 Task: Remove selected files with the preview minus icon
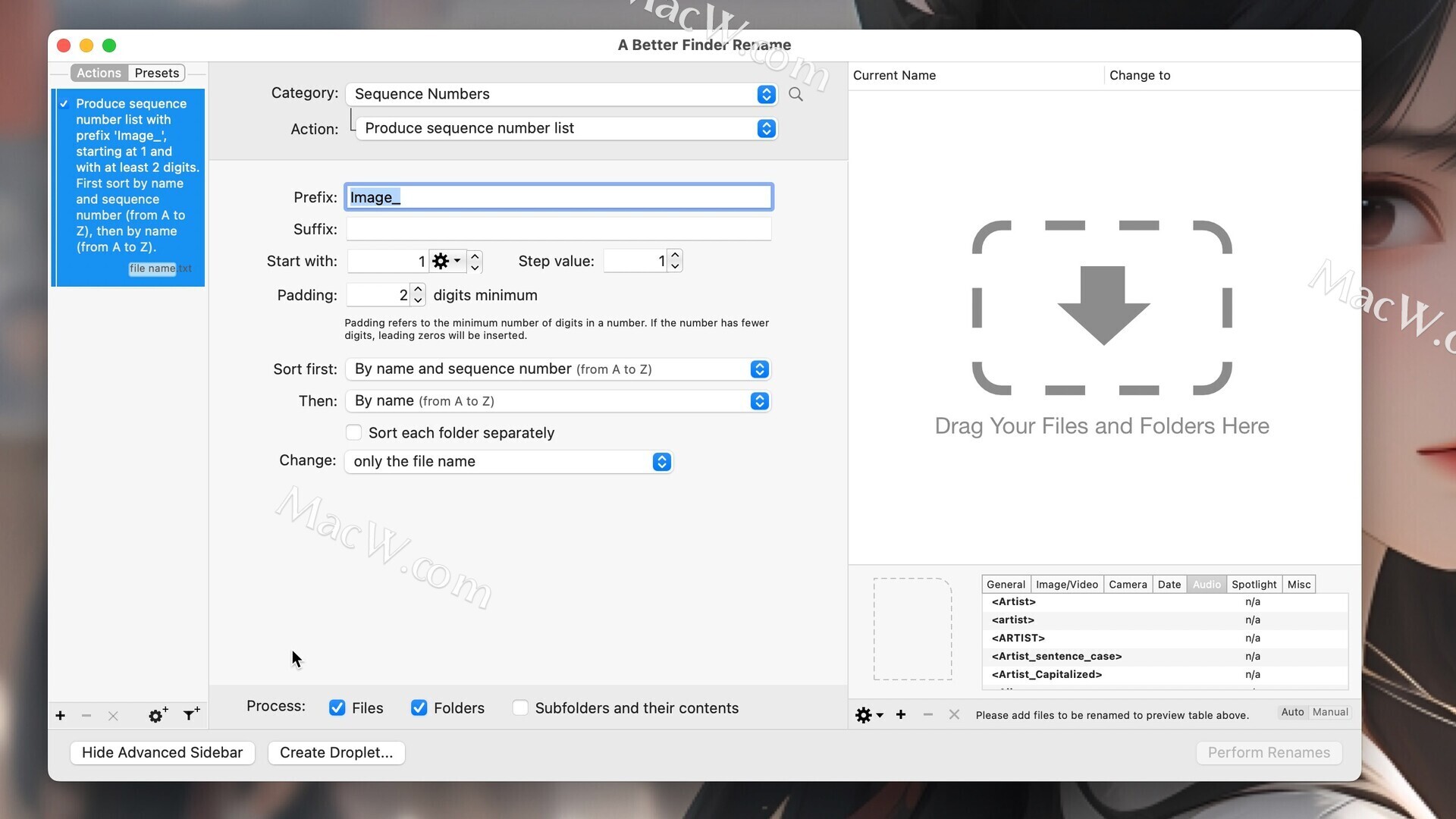click(927, 714)
